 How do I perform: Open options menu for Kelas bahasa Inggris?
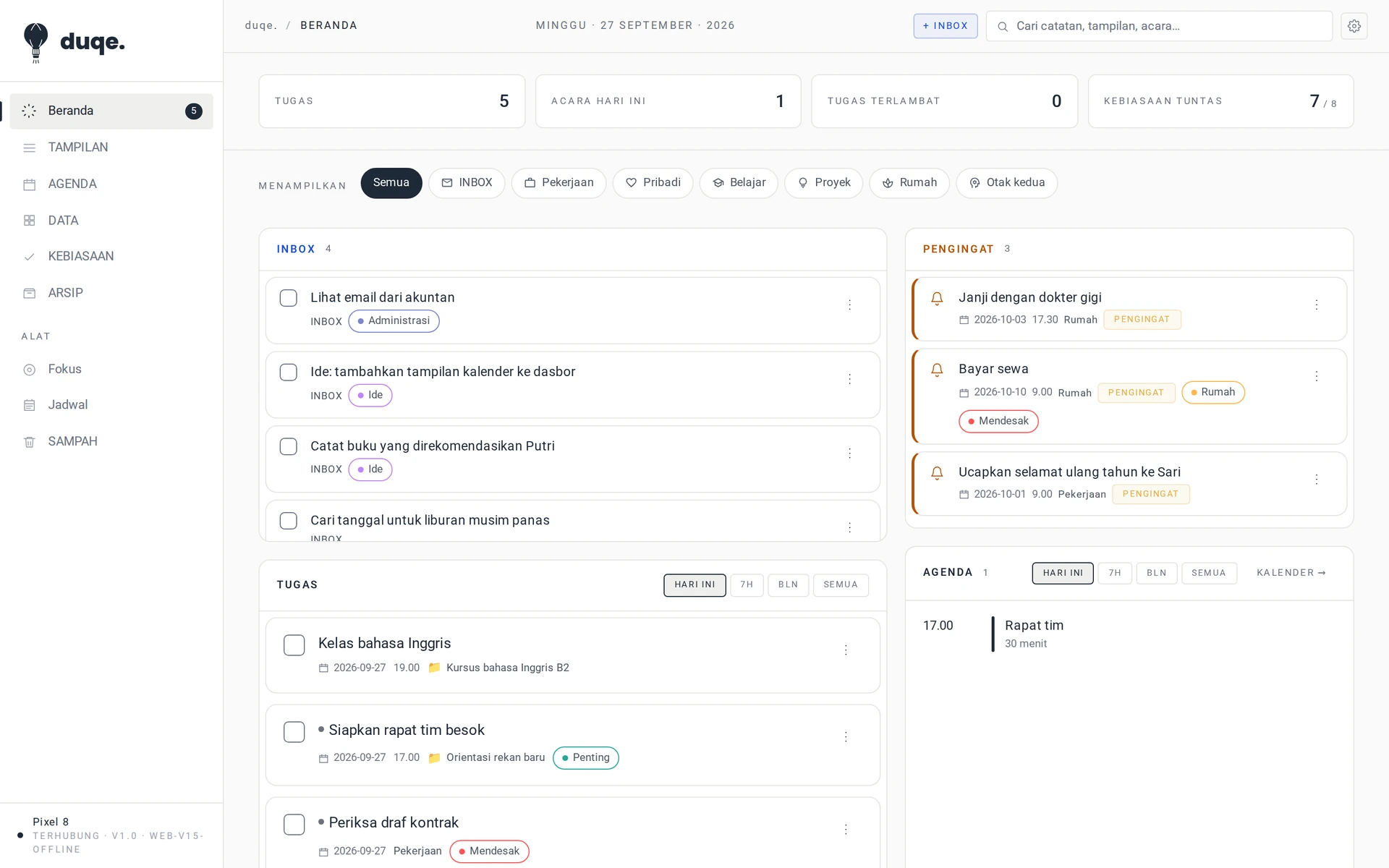846,650
